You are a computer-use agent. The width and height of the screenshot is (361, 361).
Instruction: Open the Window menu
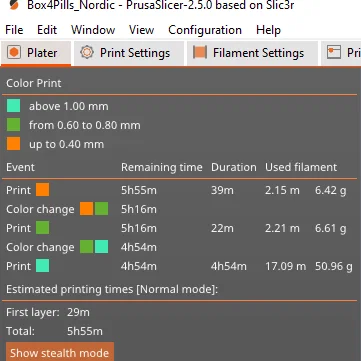tap(93, 30)
